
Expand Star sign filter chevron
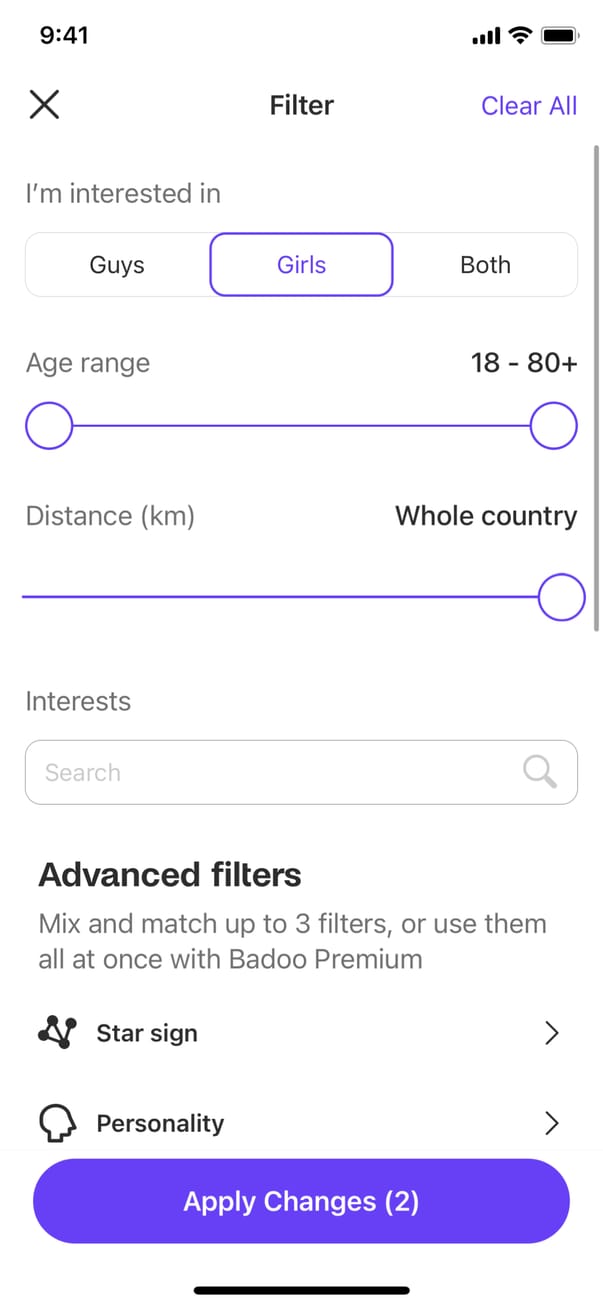[551, 1033]
